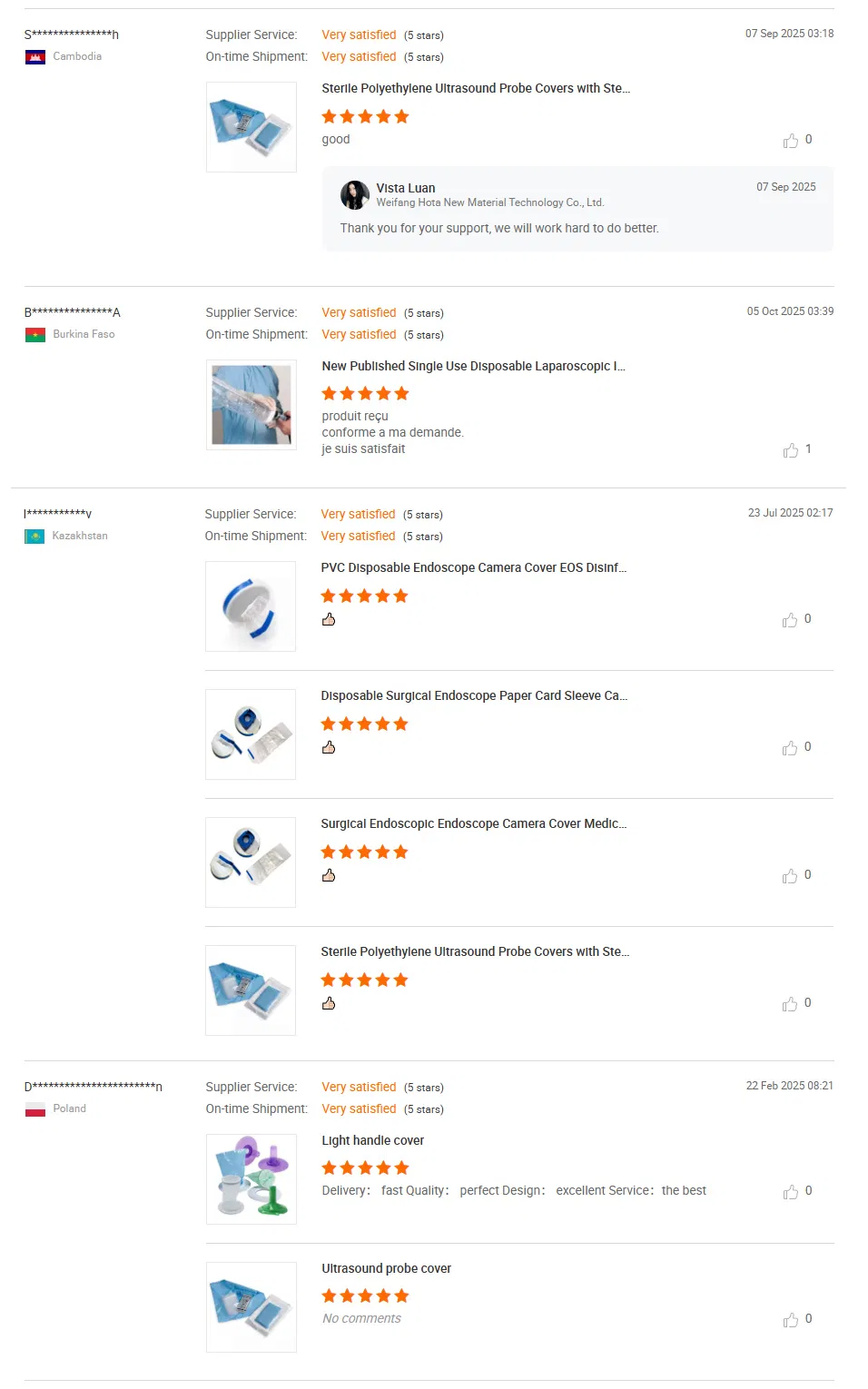Click Vista Luan's profile avatar
This screenshot has height=1389, width=868.
point(355,195)
